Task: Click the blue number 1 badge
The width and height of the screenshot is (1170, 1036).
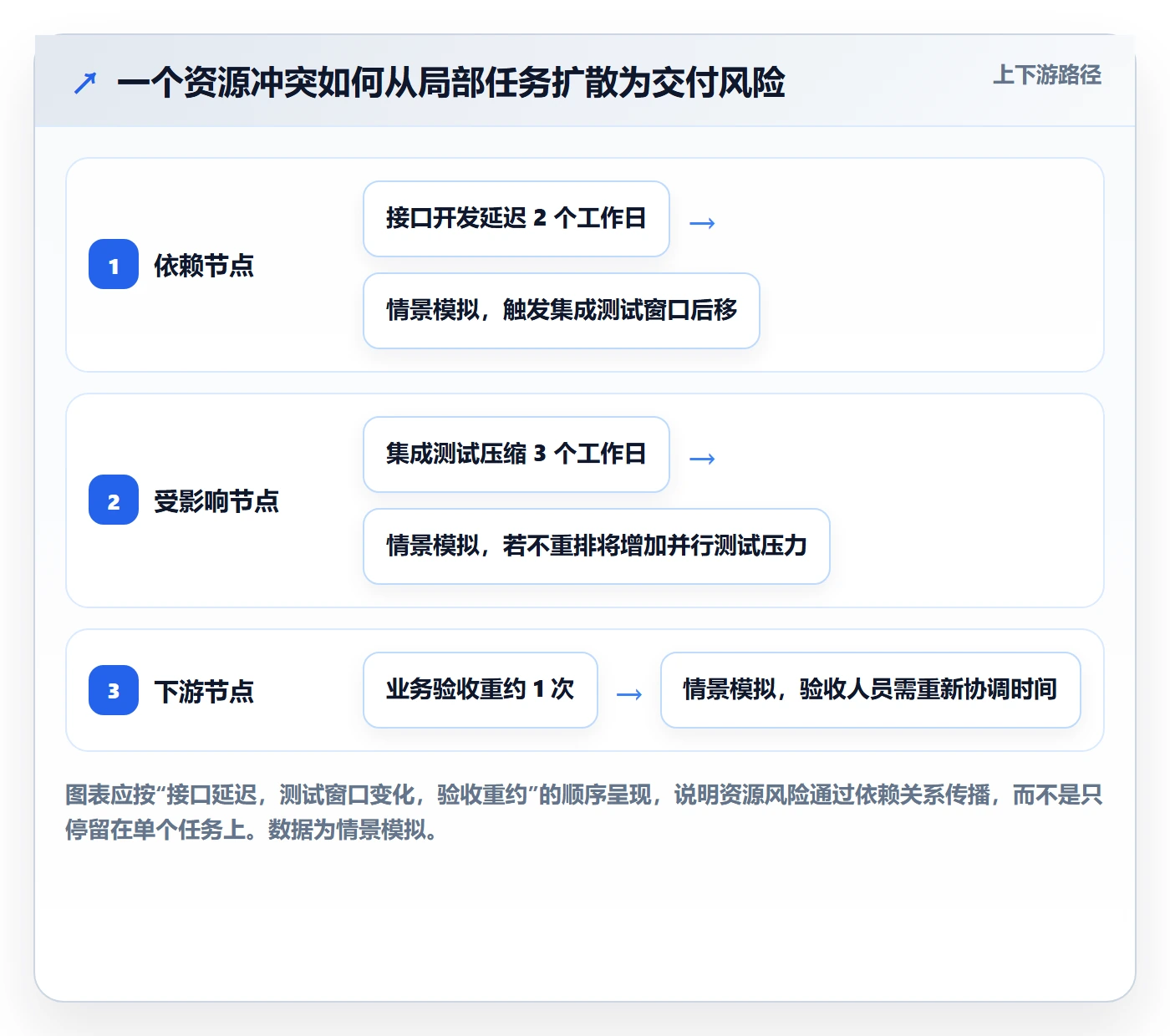Action: point(114,265)
